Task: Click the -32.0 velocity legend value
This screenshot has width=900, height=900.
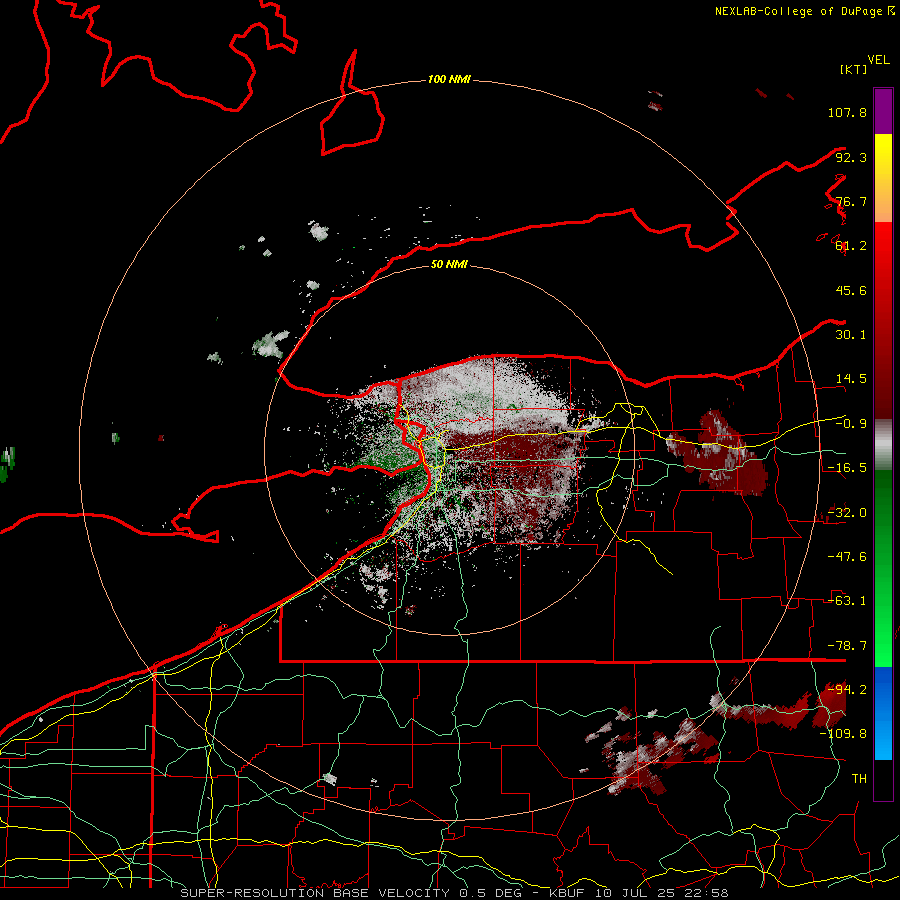Action: coord(847,513)
